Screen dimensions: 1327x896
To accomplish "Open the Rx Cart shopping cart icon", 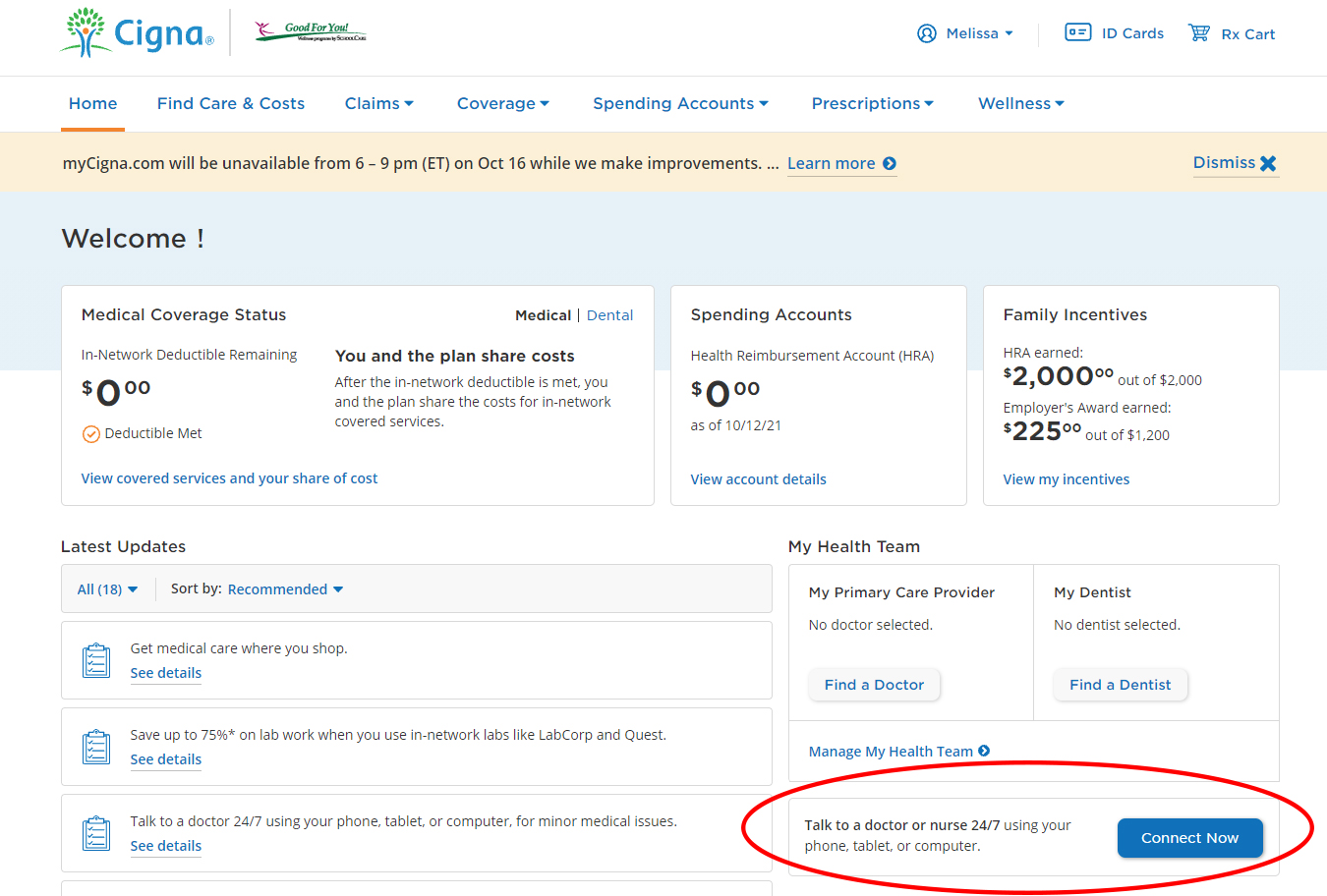I will point(1199,32).
